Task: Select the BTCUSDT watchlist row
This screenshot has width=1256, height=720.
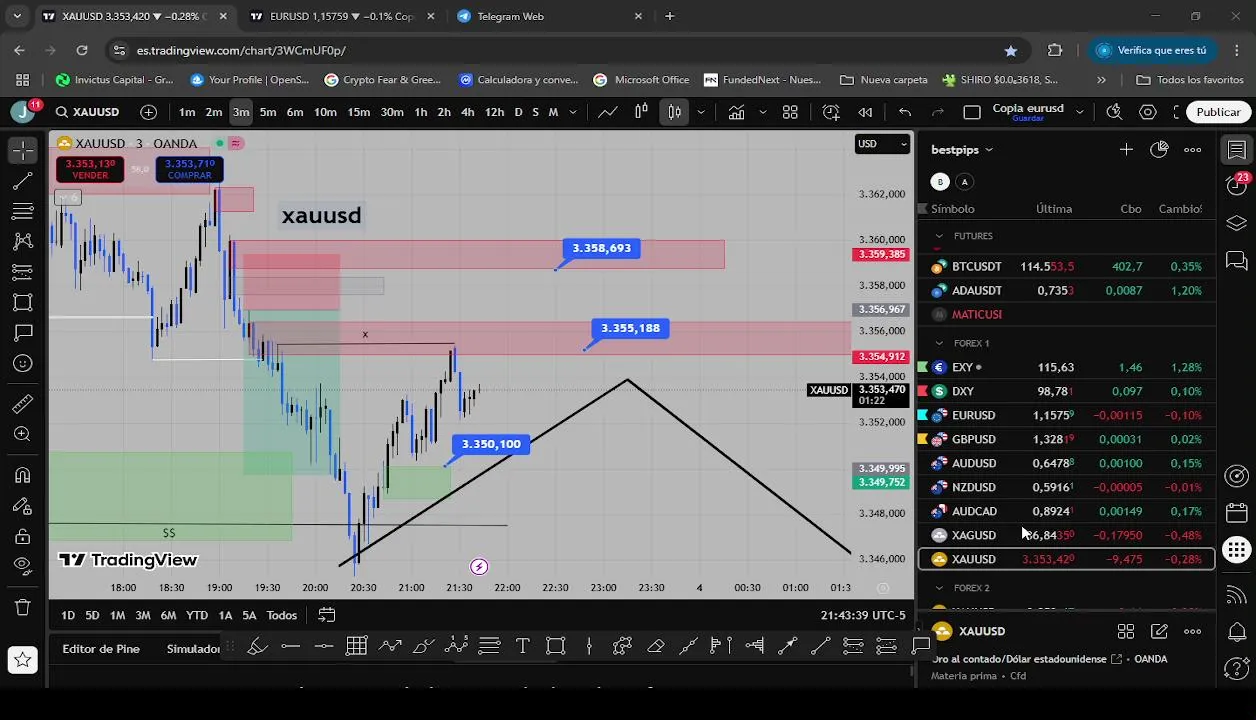Action: (x=1066, y=267)
